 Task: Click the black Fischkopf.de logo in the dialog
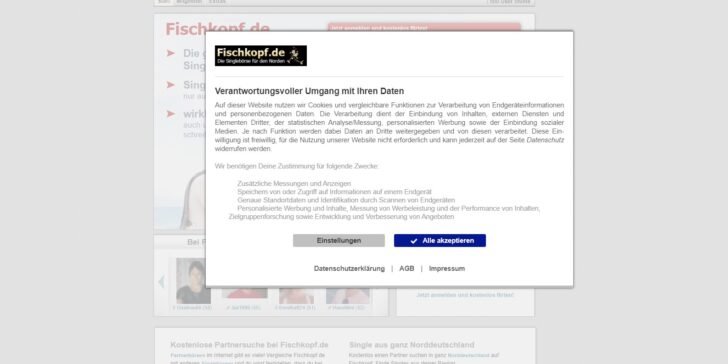tap(260, 56)
